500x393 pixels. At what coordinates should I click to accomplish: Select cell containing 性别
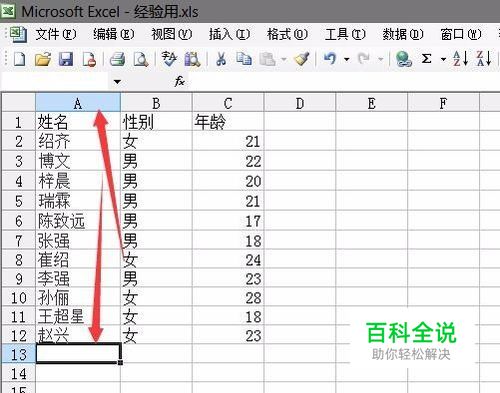point(156,122)
